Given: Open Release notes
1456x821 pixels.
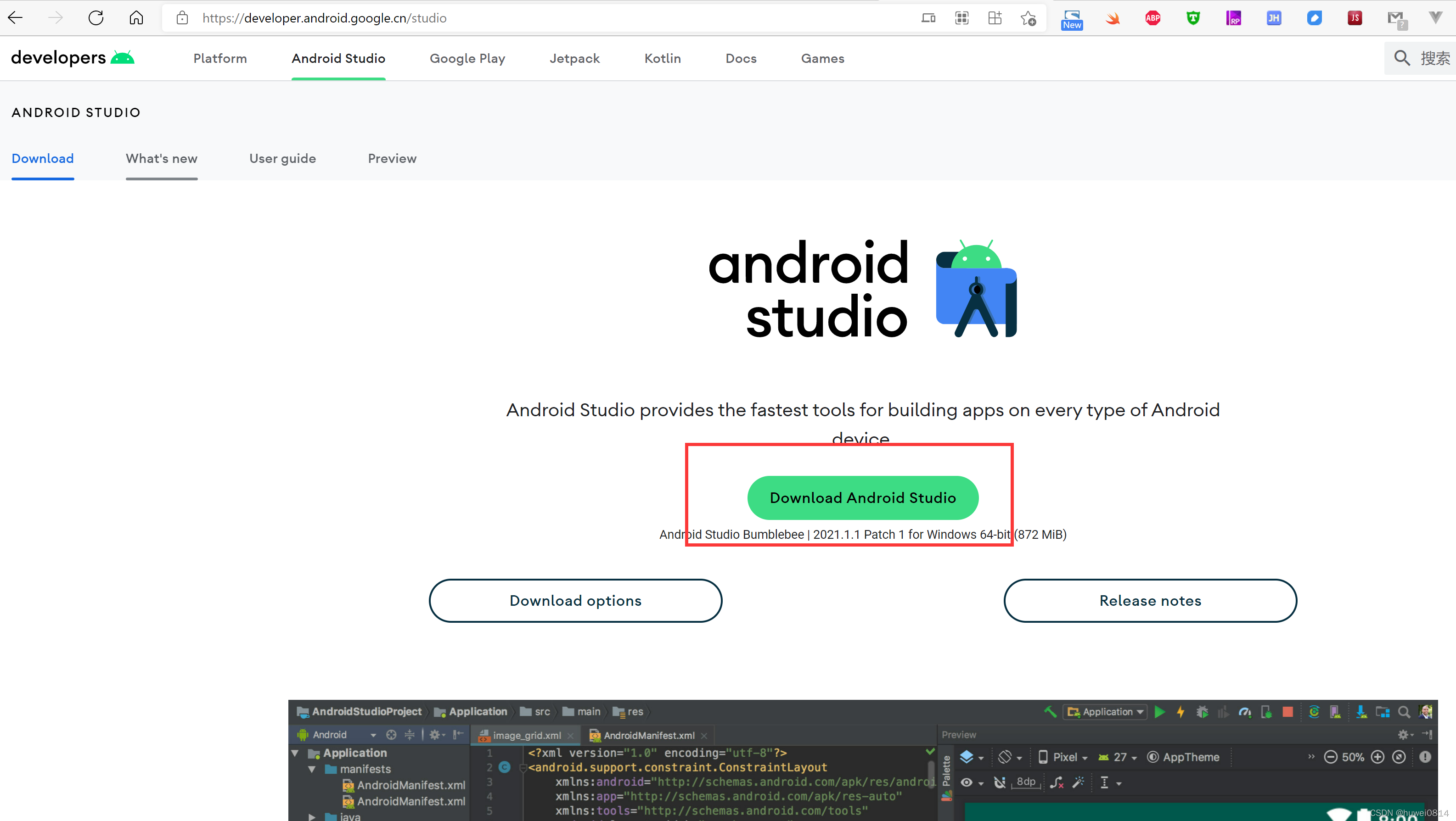Looking at the screenshot, I should (1150, 601).
